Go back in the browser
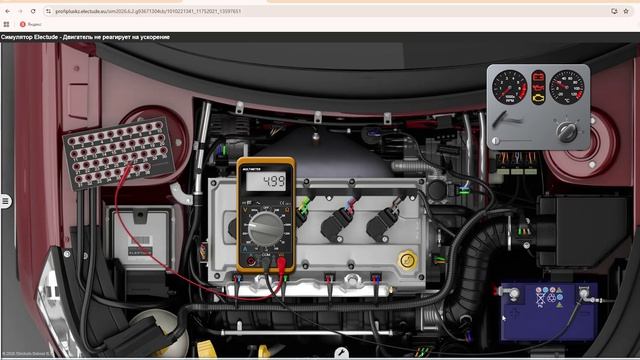This screenshot has width=640, height=360. [7, 11]
